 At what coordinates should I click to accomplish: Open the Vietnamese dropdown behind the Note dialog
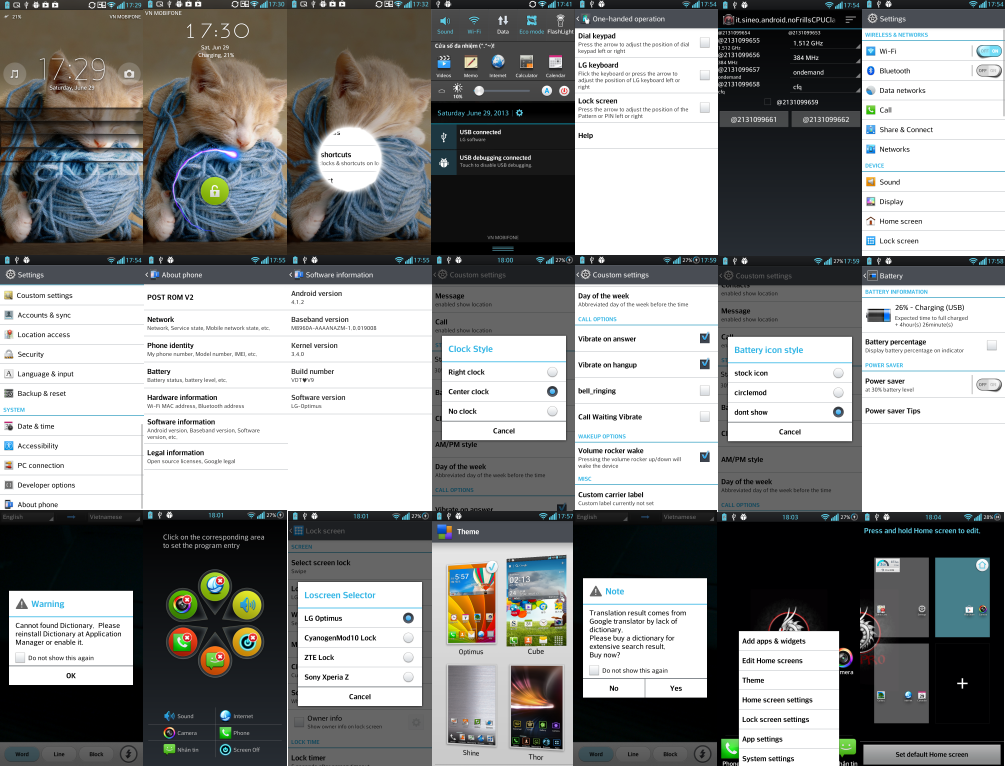(687, 517)
